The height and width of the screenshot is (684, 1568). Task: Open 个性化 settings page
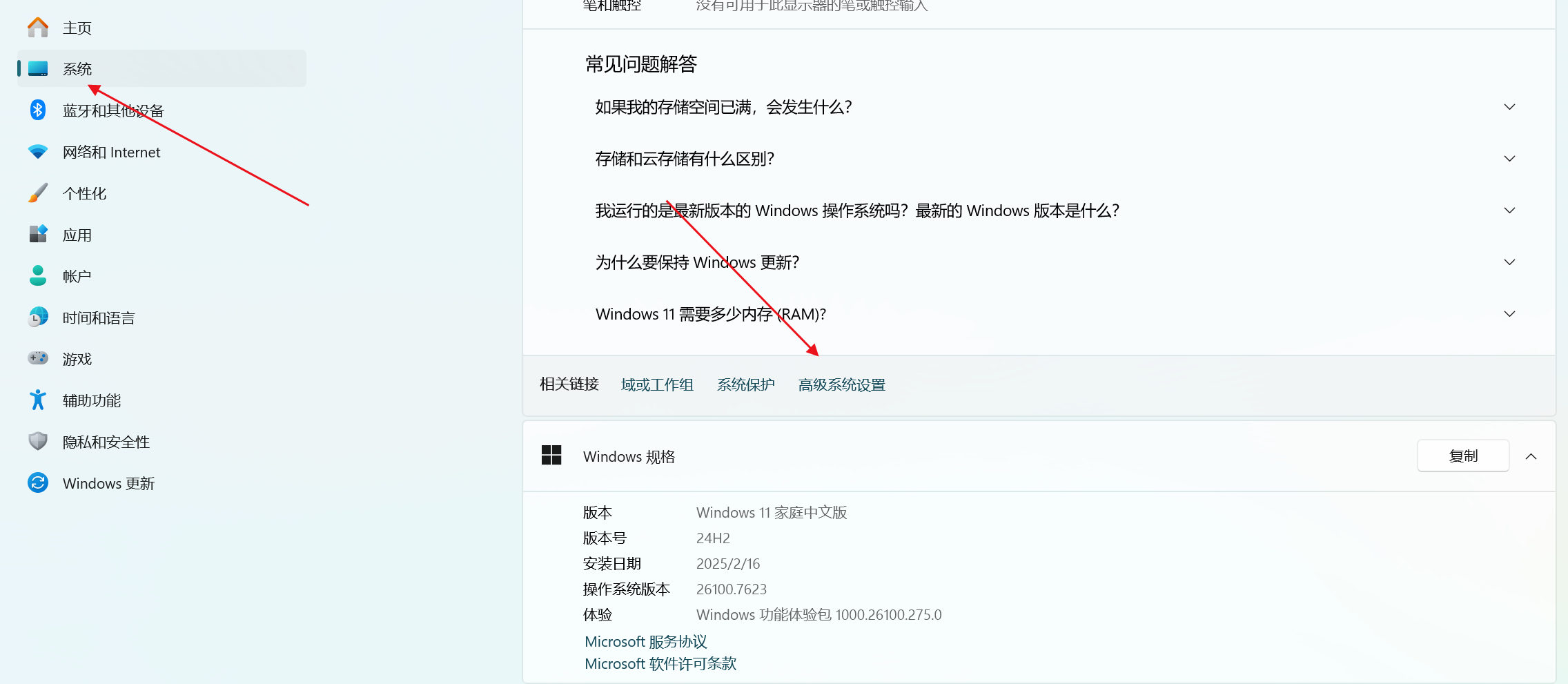click(161, 193)
